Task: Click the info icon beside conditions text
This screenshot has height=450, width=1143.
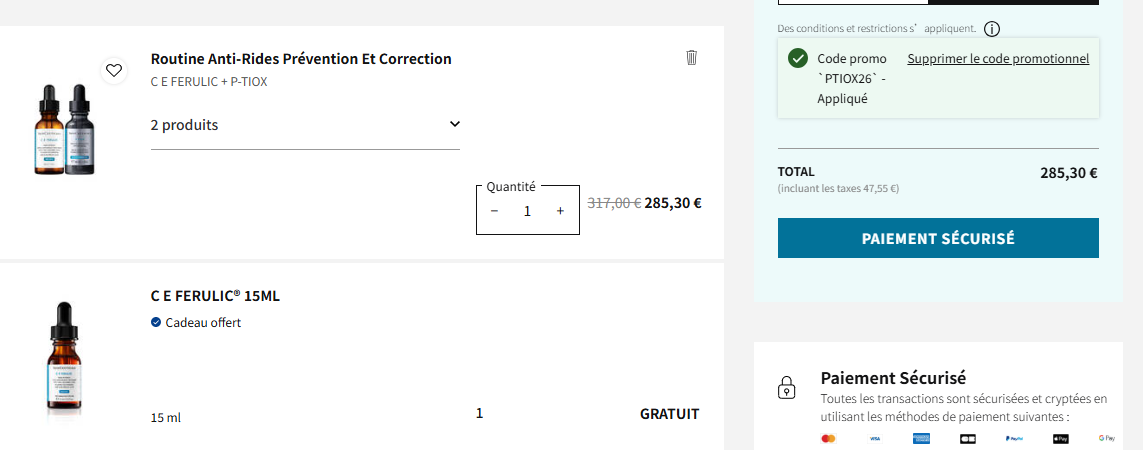Action: [x=992, y=29]
